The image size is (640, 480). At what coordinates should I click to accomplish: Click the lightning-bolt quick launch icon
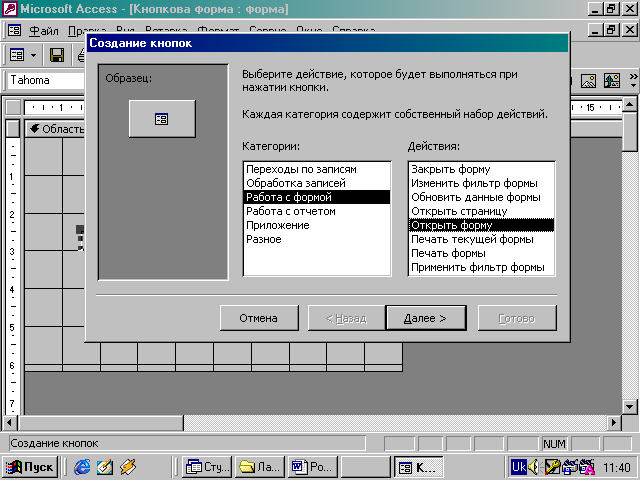pos(127,467)
